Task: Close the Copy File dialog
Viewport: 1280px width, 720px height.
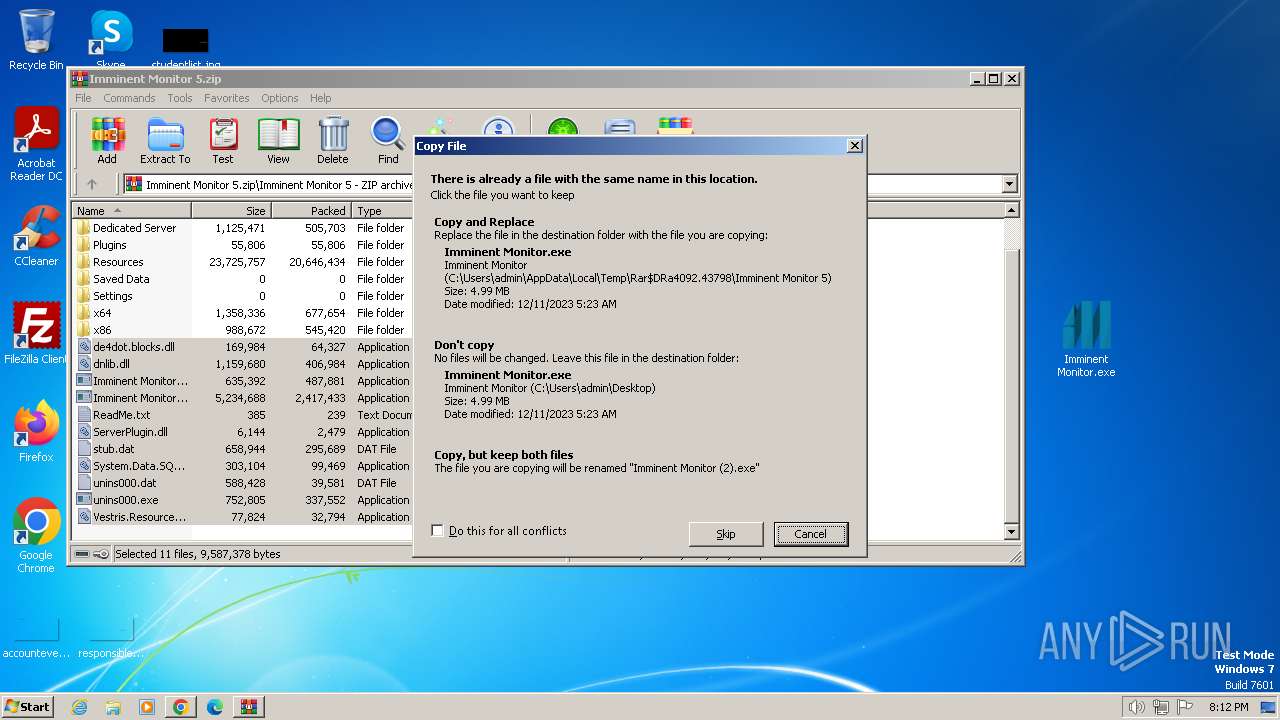Action: pos(854,146)
